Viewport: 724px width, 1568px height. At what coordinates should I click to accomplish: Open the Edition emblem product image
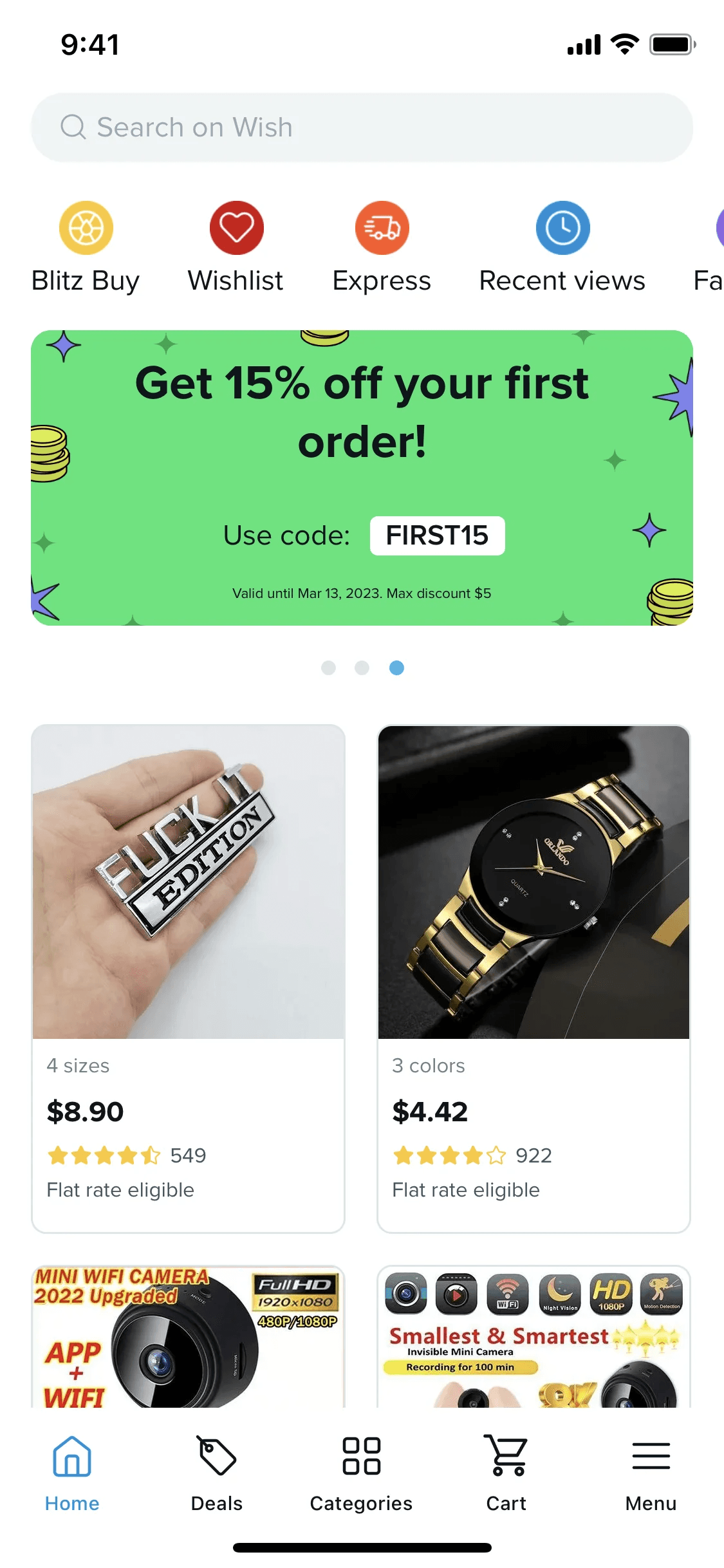[x=188, y=882]
